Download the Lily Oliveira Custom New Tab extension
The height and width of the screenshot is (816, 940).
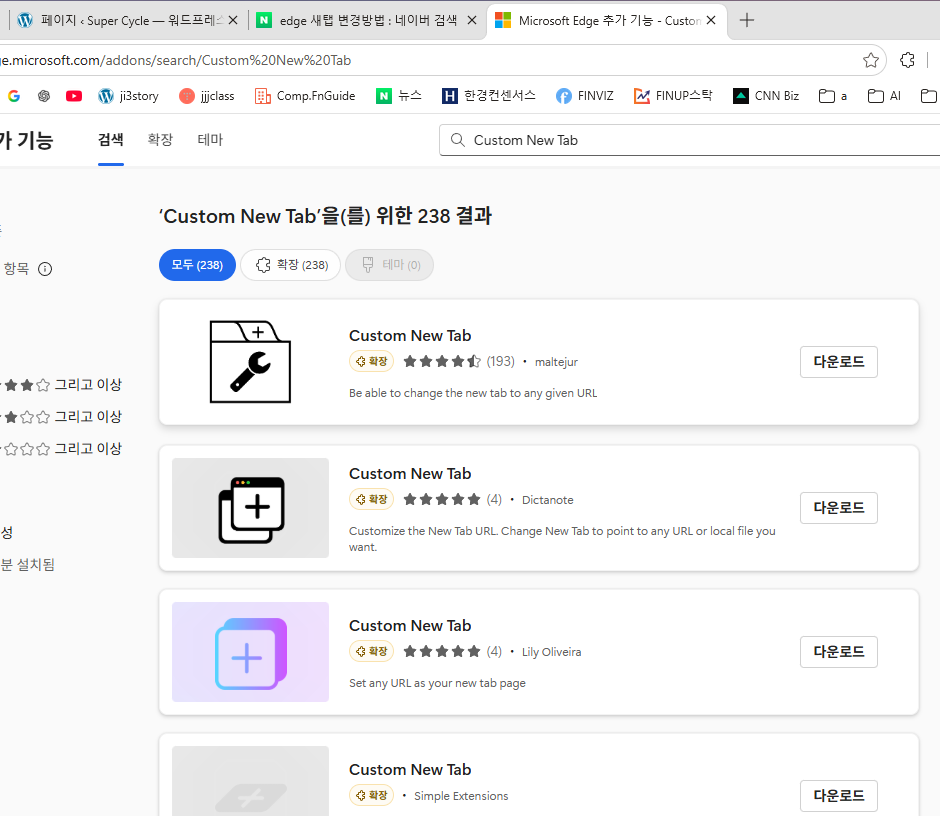(839, 652)
